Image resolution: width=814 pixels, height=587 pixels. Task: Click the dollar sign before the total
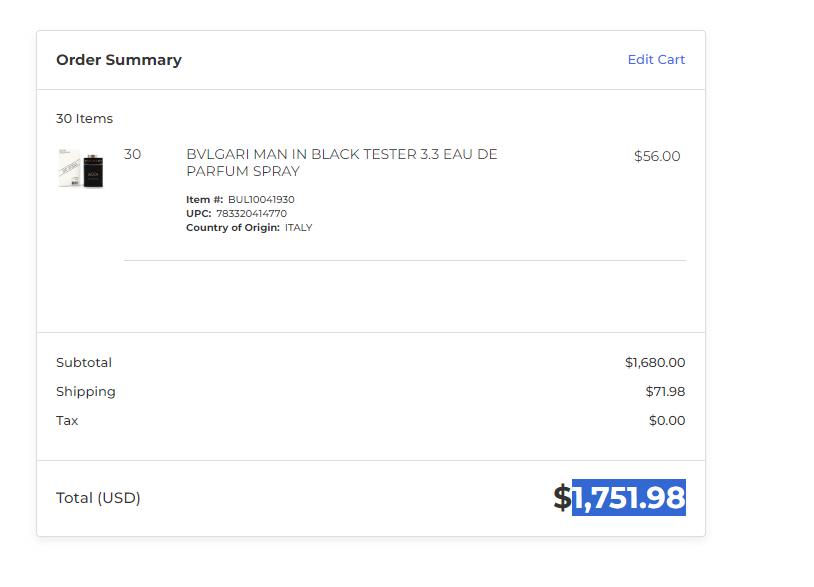[562, 497]
